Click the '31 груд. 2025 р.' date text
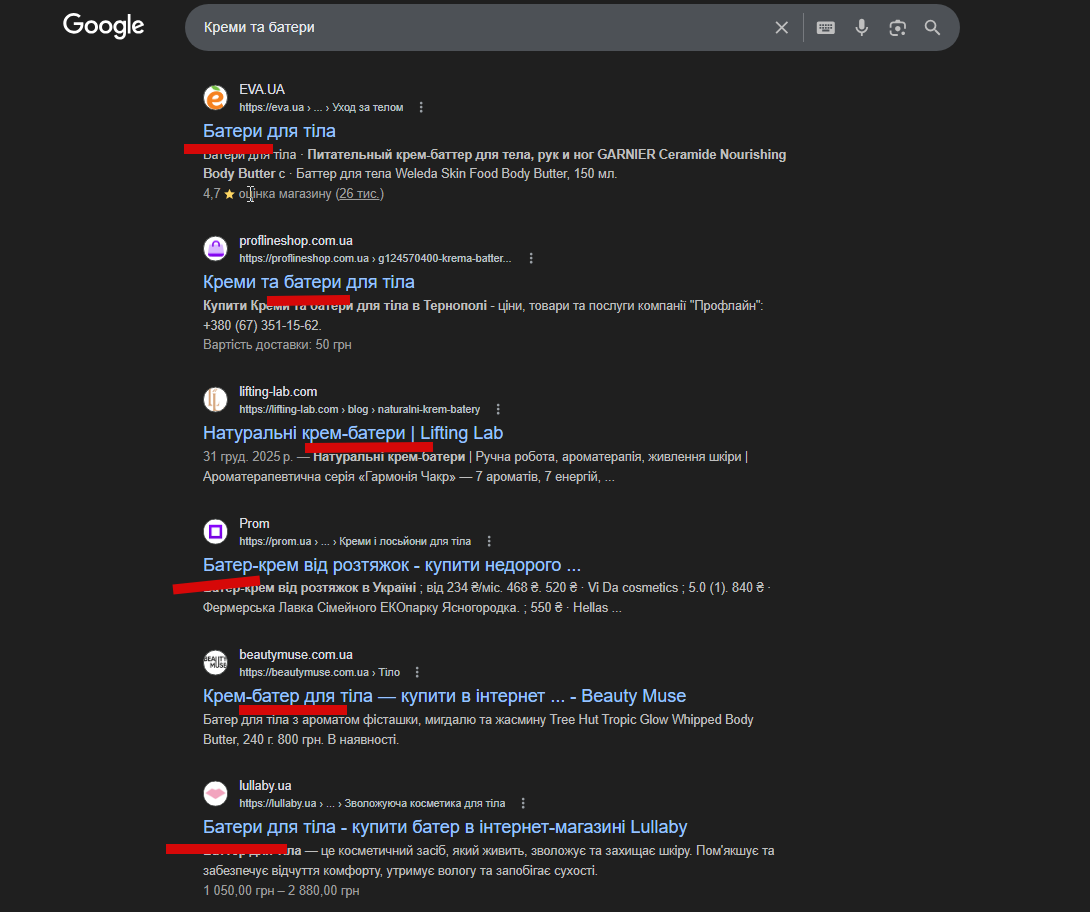Image resolution: width=1090 pixels, height=912 pixels. pyautogui.click(x=247, y=457)
